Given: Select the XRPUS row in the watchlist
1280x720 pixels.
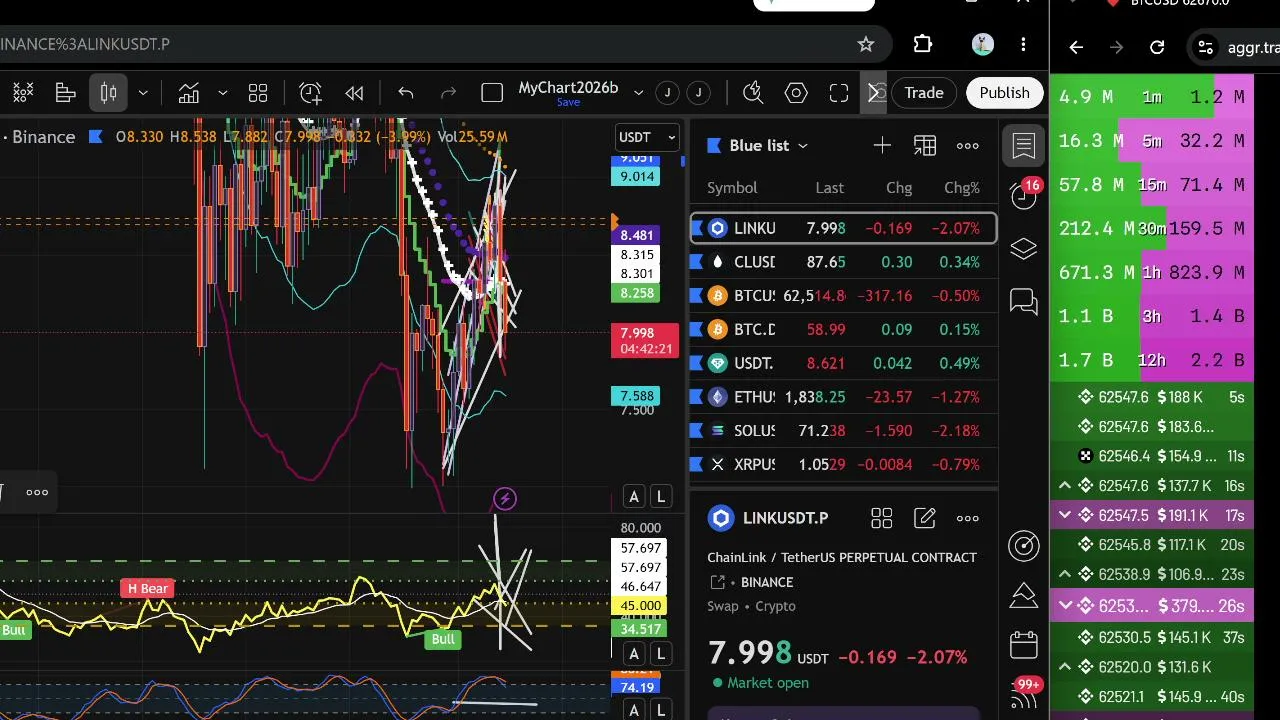Looking at the screenshot, I should click(844, 464).
